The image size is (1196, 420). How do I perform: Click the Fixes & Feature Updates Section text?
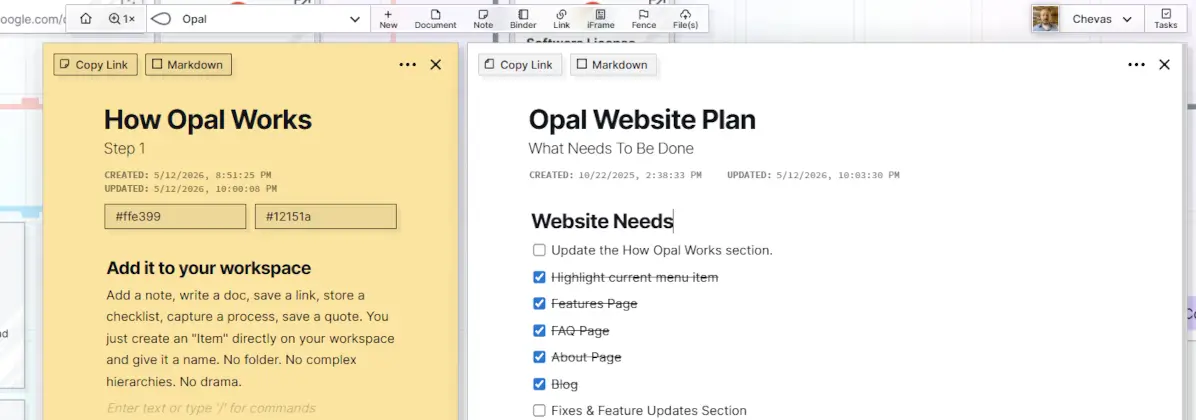point(648,410)
